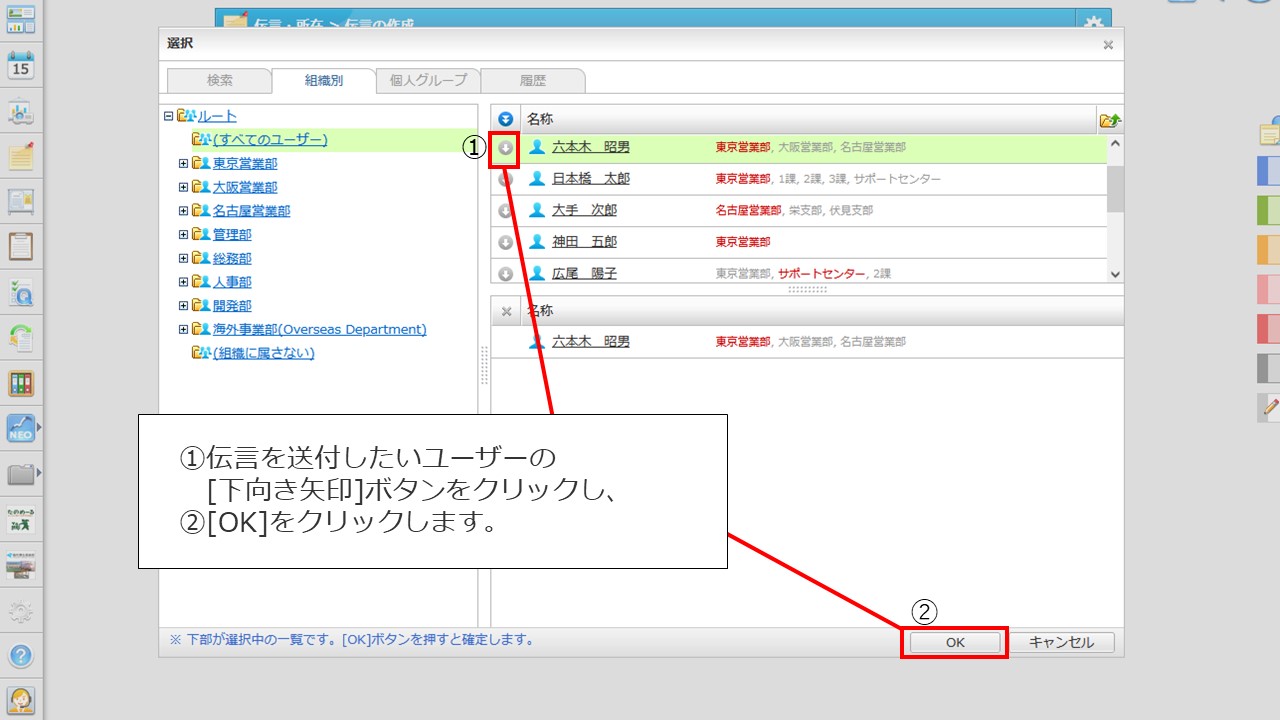Open the NEO icon in the left sidebar

point(21,429)
